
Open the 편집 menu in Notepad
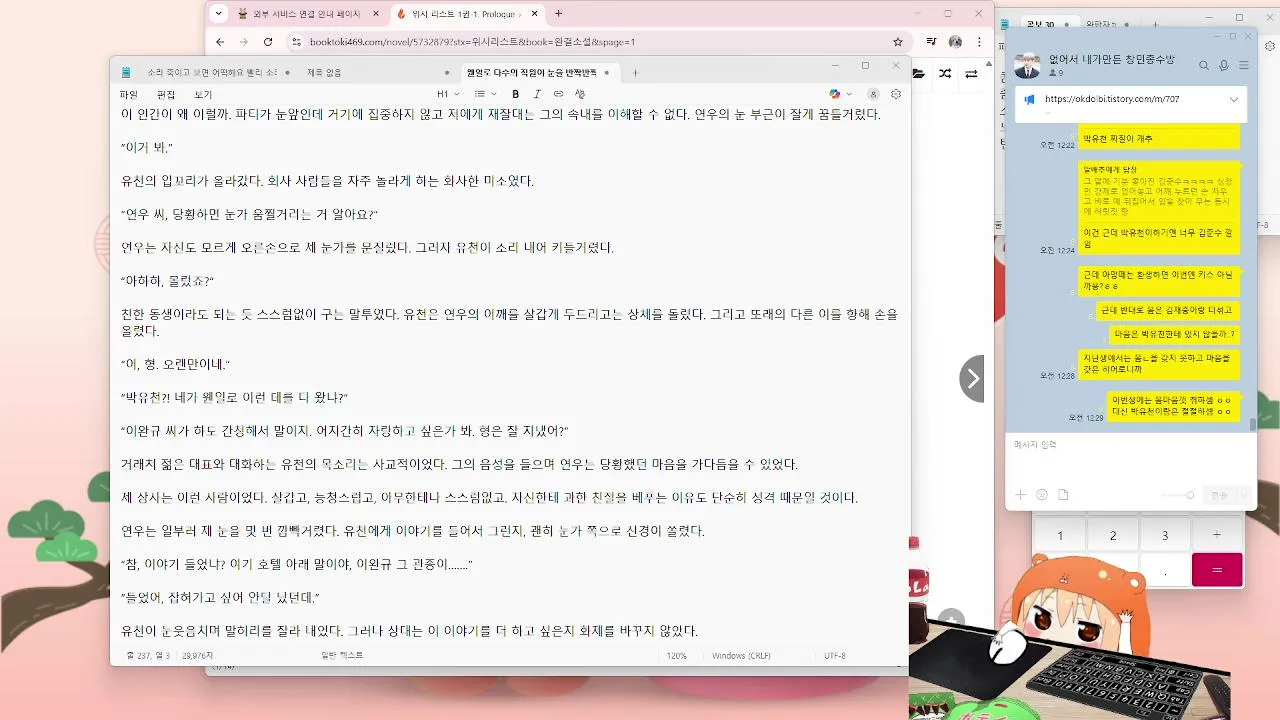(166, 94)
